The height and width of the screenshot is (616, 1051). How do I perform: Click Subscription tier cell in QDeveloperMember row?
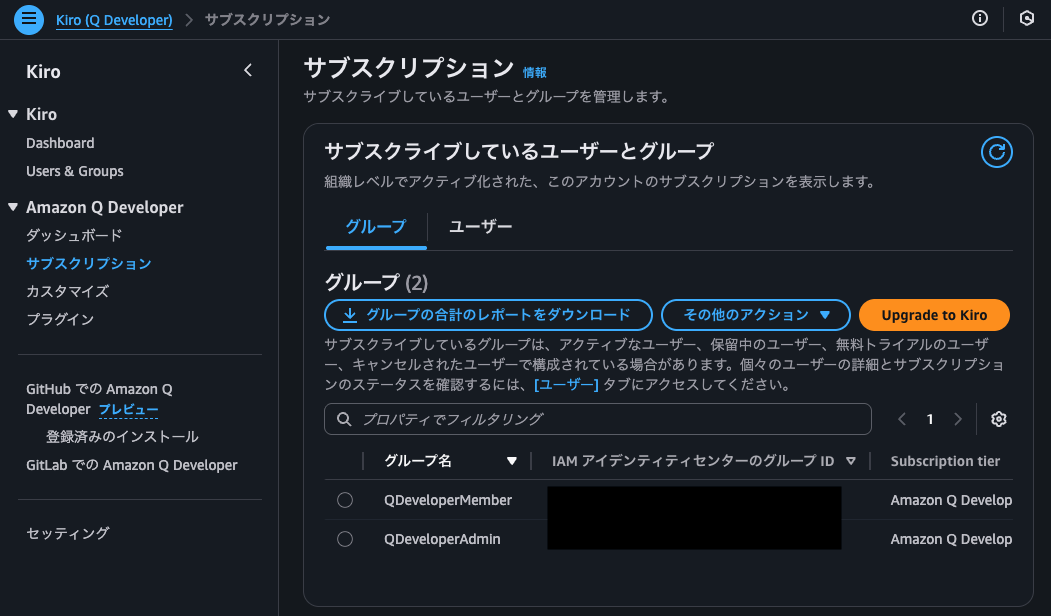click(951, 500)
